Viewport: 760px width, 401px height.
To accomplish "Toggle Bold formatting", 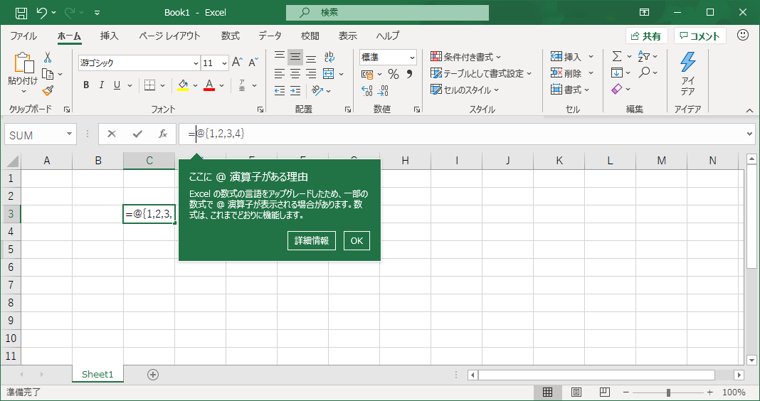I will 86,85.
